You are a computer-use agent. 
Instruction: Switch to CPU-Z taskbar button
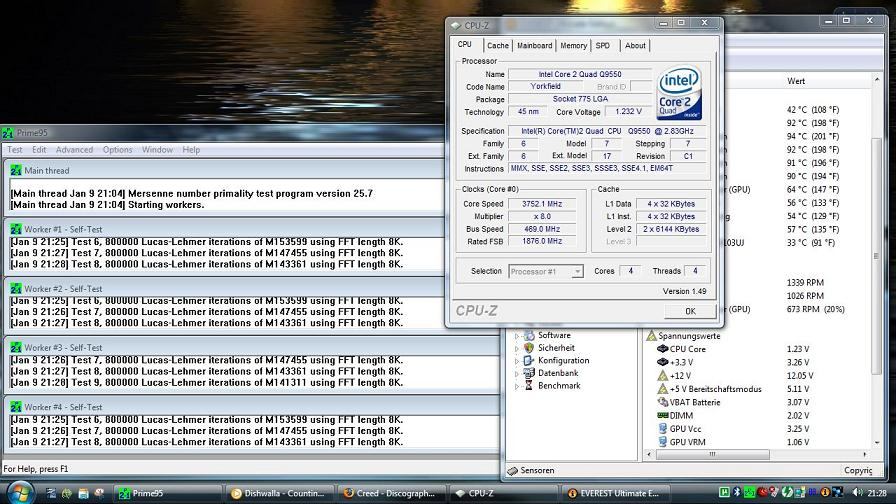click(503, 493)
